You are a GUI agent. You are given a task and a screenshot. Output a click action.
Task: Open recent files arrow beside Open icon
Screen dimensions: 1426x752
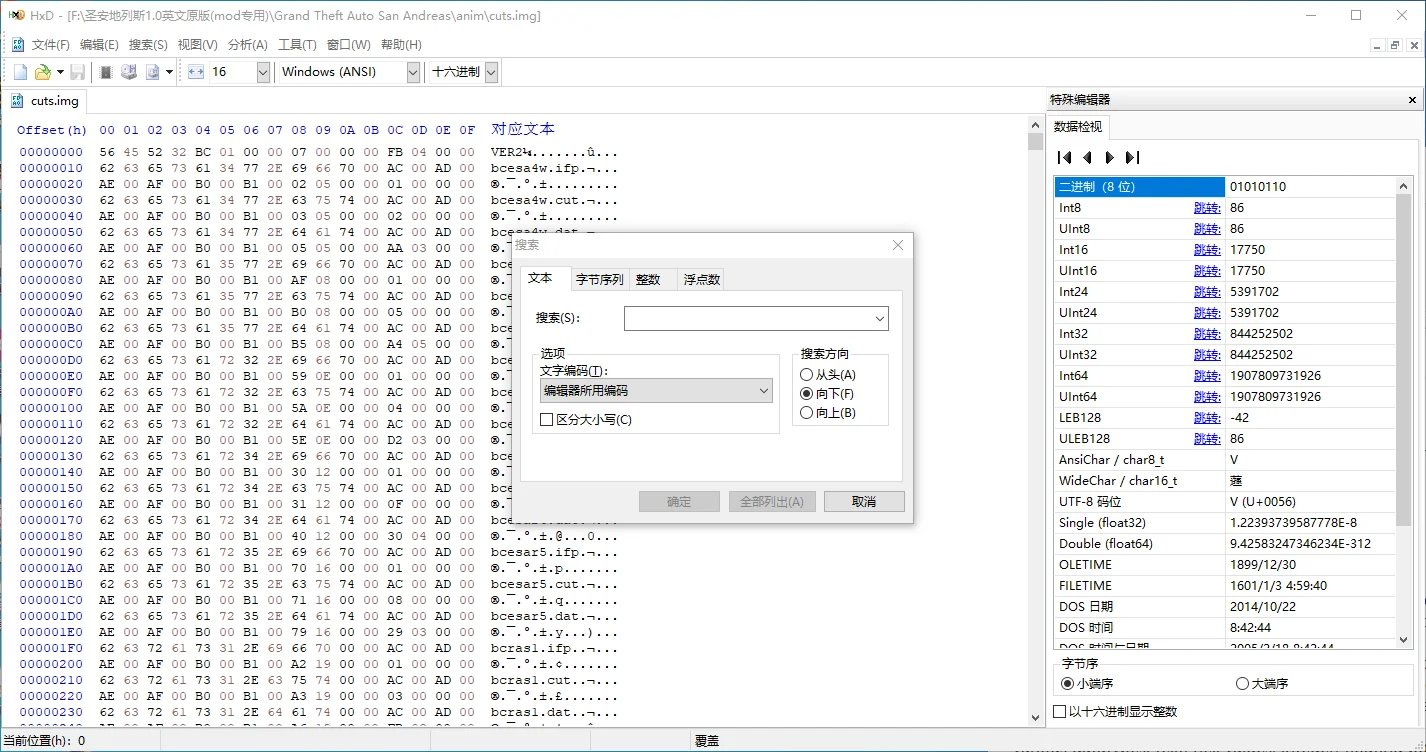point(60,72)
